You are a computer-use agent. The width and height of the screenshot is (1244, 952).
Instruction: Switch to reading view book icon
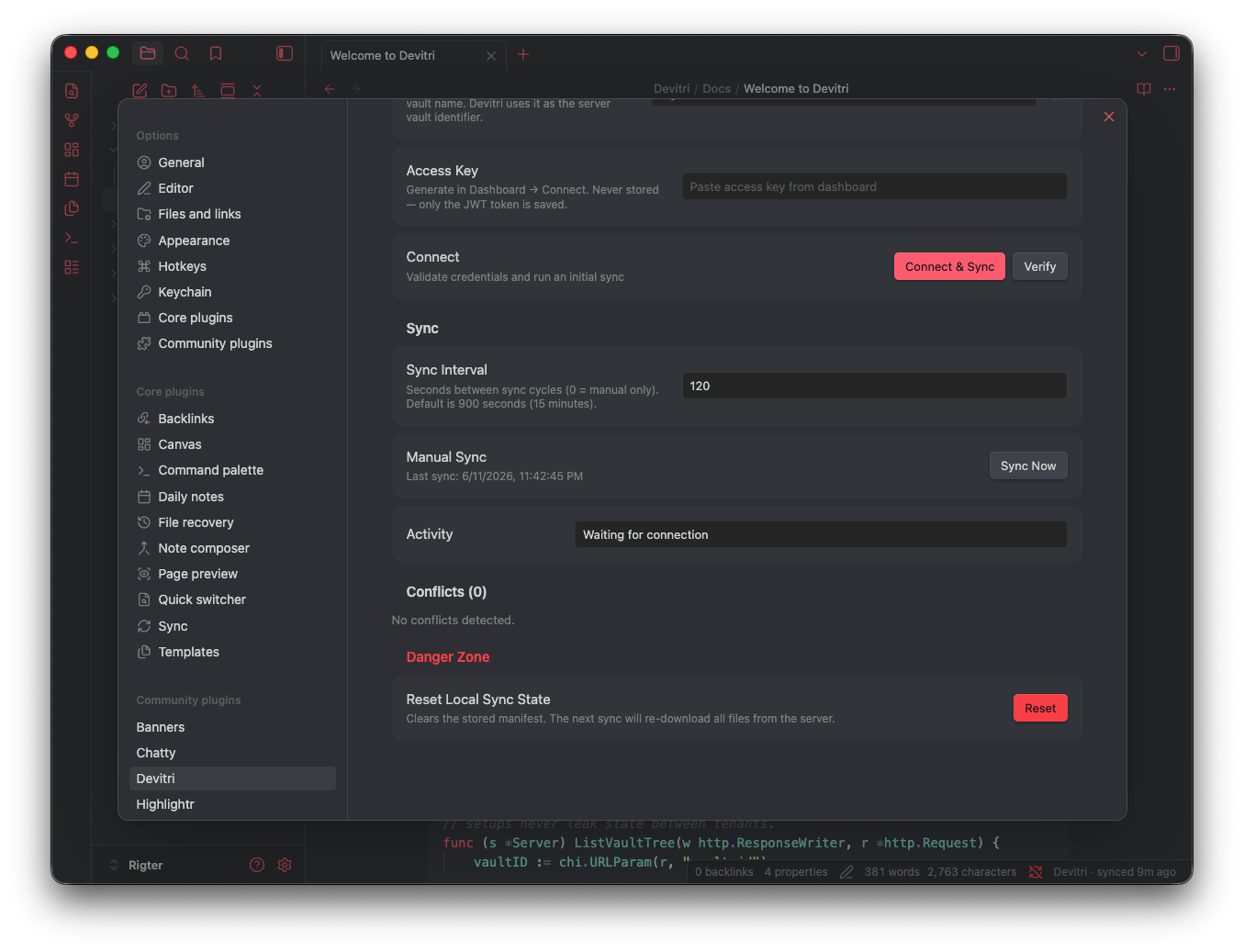tap(1144, 89)
